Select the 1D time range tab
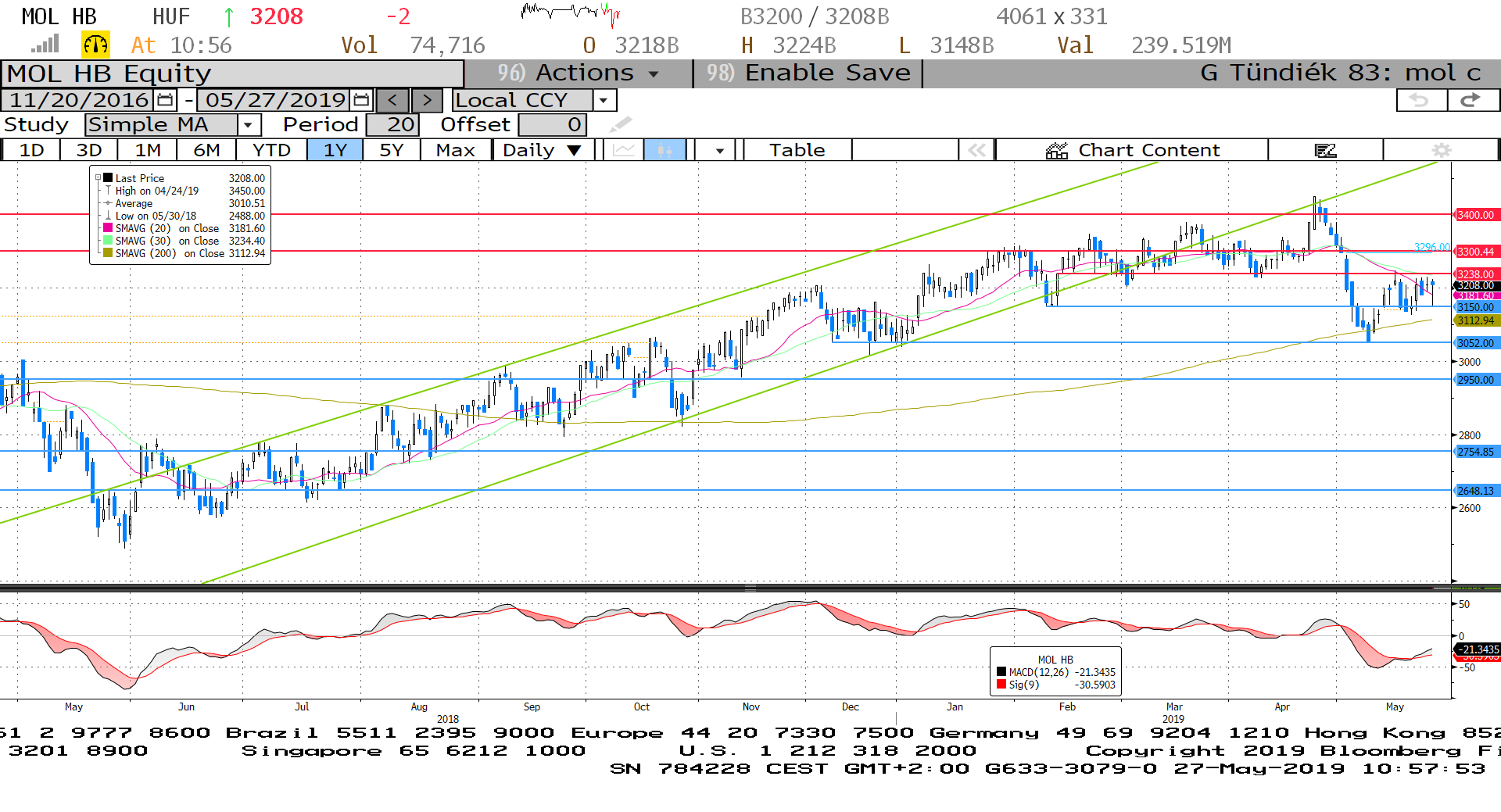1501x812 pixels. (x=31, y=150)
